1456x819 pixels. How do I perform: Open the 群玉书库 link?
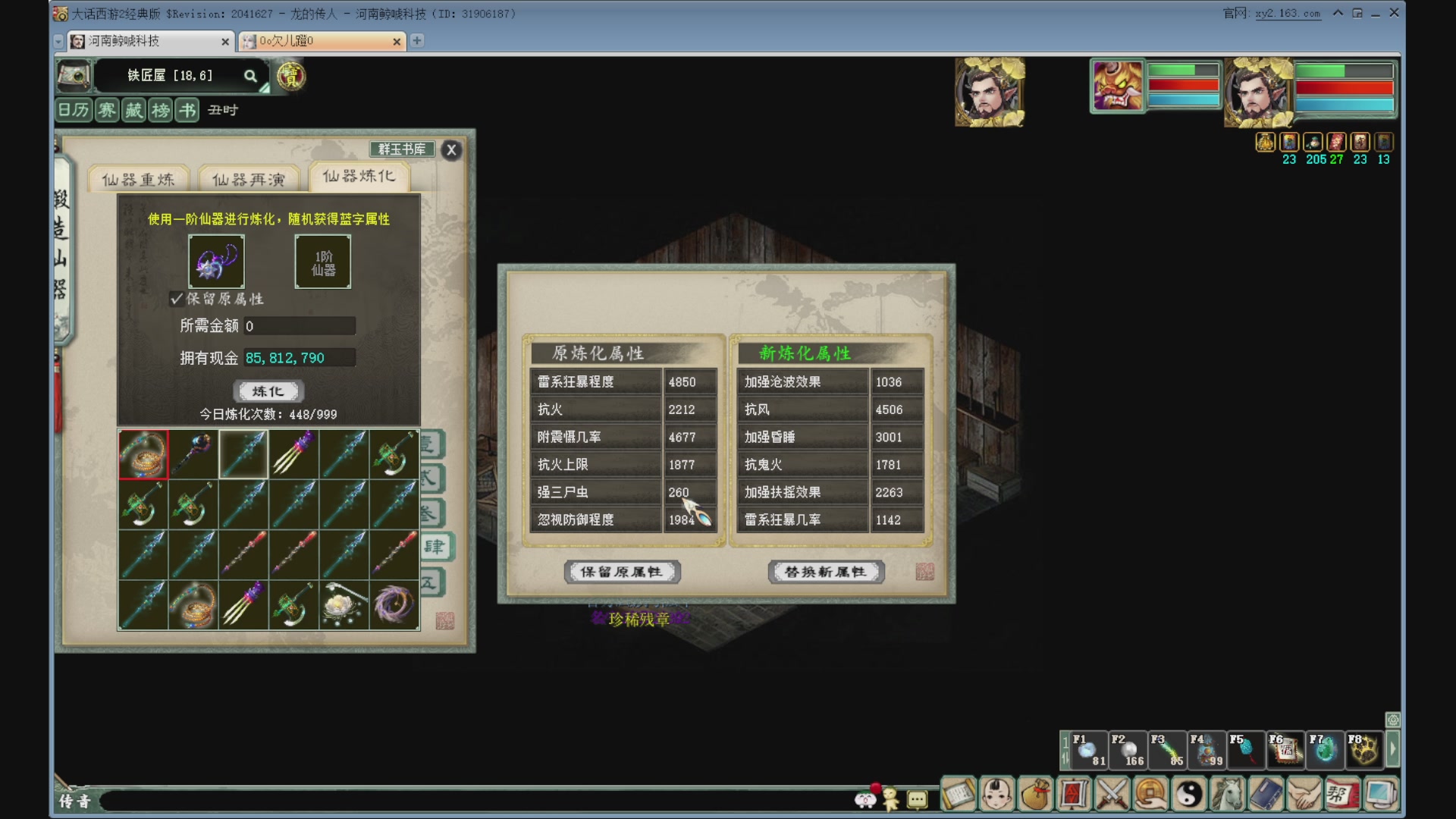(402, 149)
